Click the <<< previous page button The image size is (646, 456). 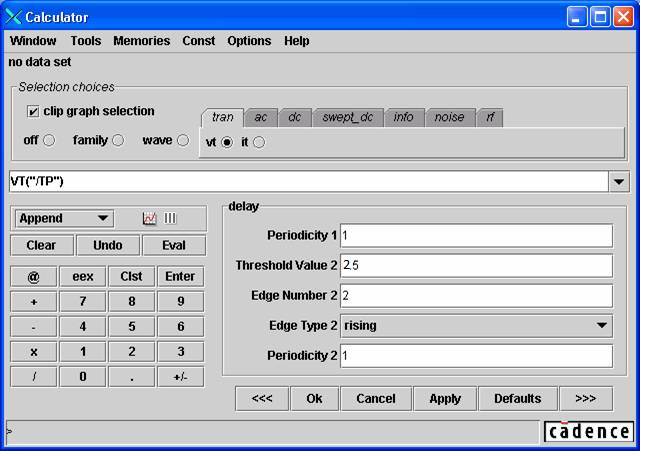click(x=262, y=398)
